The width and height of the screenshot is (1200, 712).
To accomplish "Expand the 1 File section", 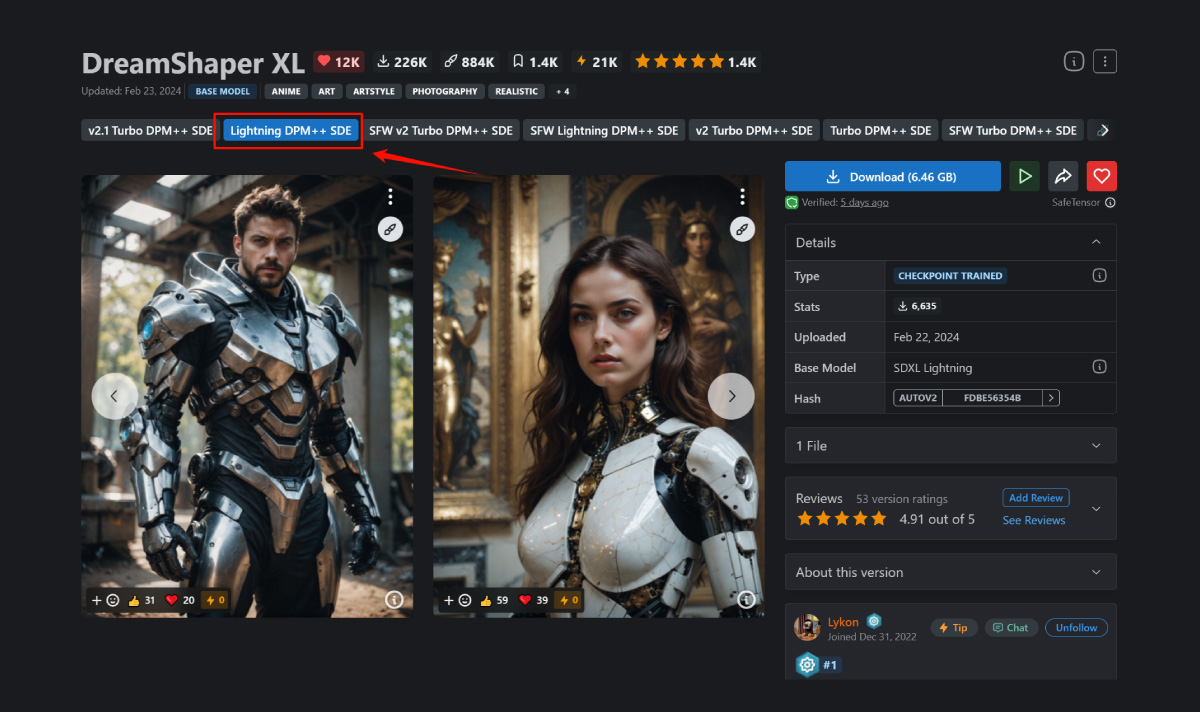I will click(x=951, y=446).
